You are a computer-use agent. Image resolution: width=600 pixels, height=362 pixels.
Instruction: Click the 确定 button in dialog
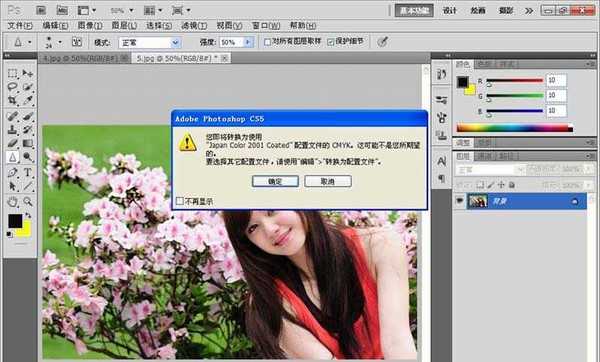[275, 181]
